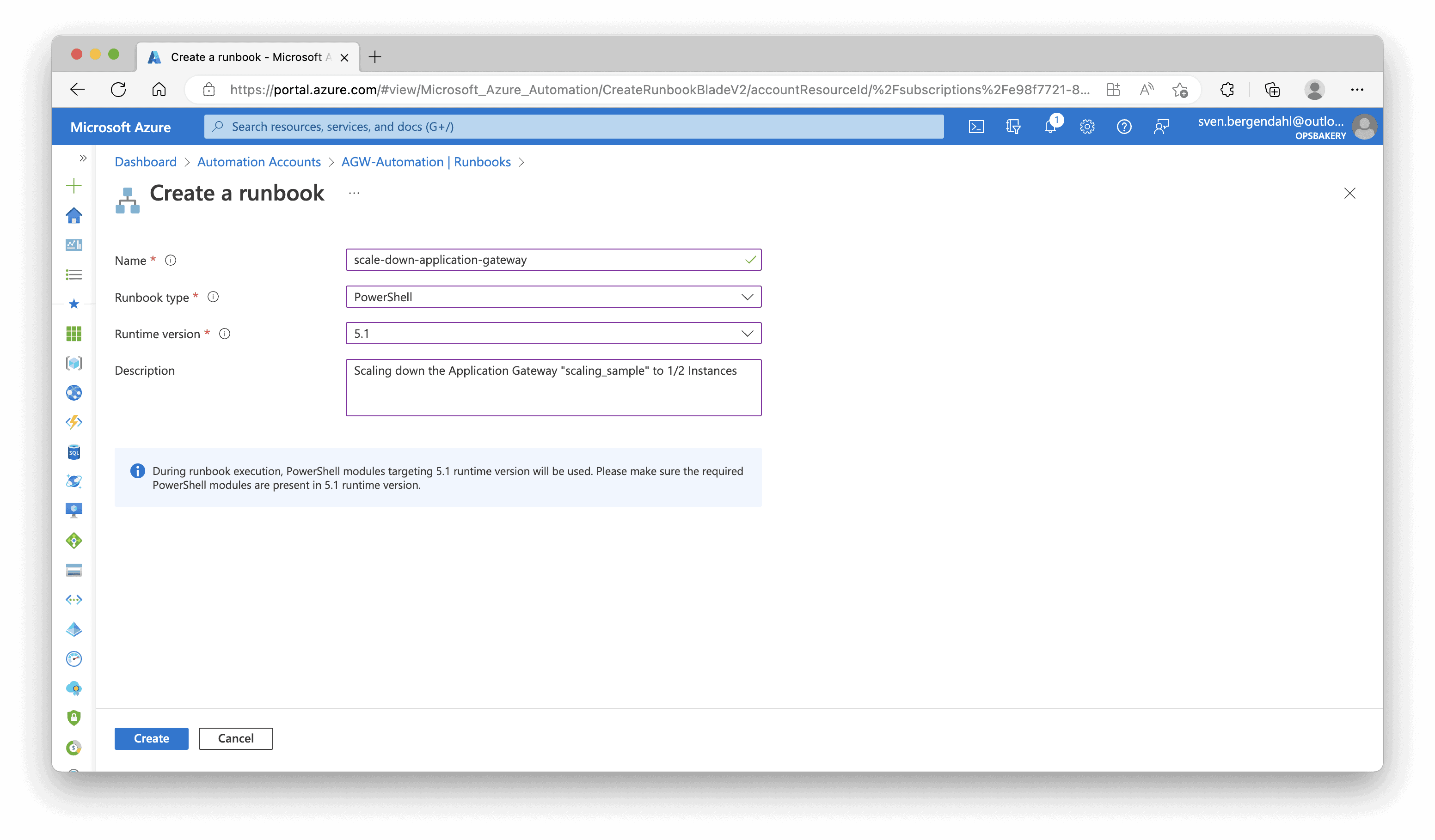The width and height of the screenshot is (1435, 840).
Task: Open the Runbook type dropdown
Action: click(x=553, y=297)
